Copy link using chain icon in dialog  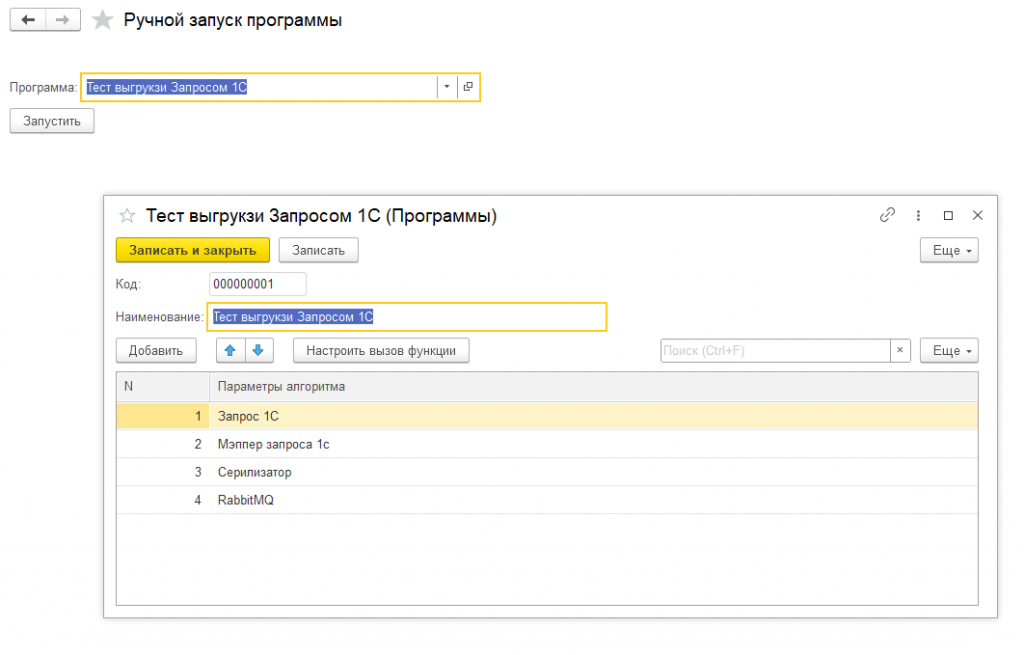(x=886, y=215)
